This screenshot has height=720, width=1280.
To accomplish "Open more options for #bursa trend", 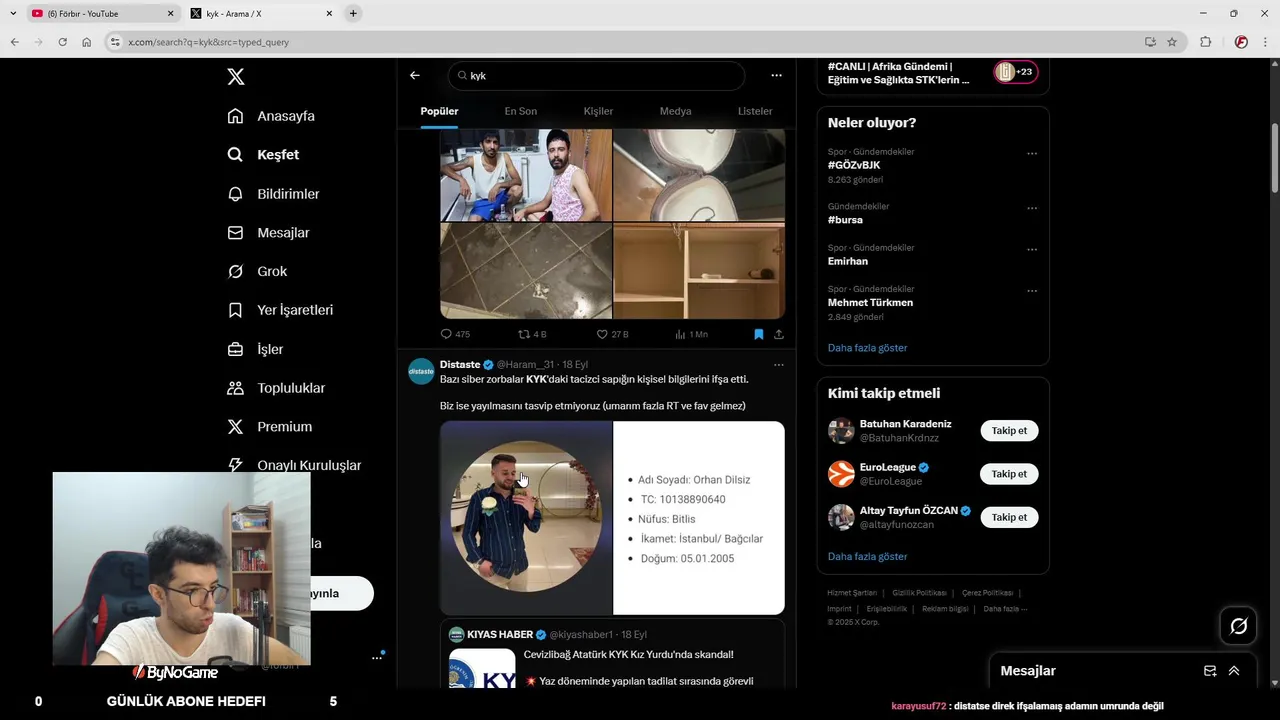I will (x=1032, y=208).
